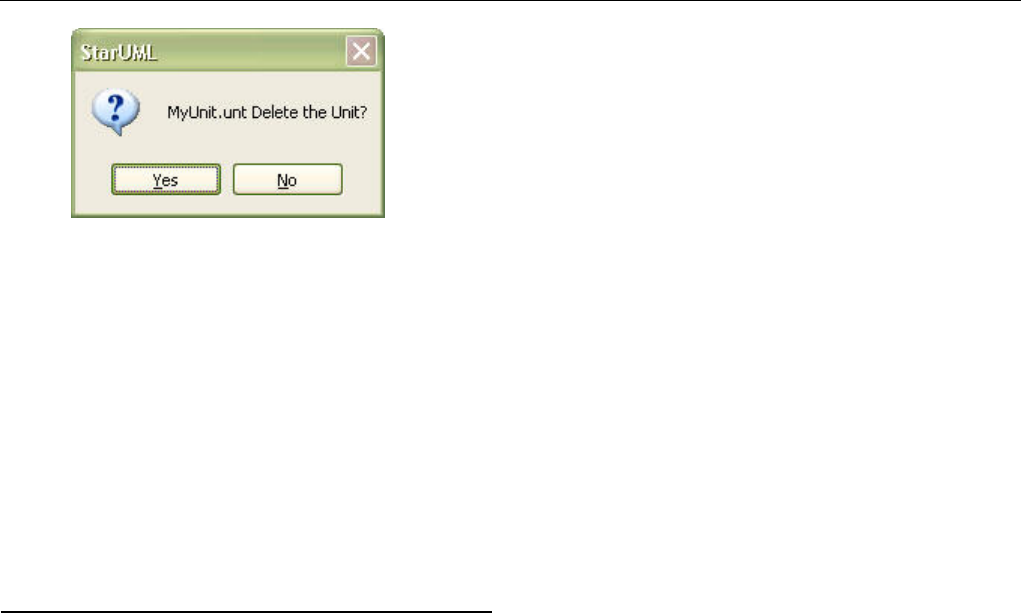Image resolution: width=1021 pixels, height=613 pixels.
Task: Click the word 'MyUnit.unt' in the message
Action: (207, 112)
